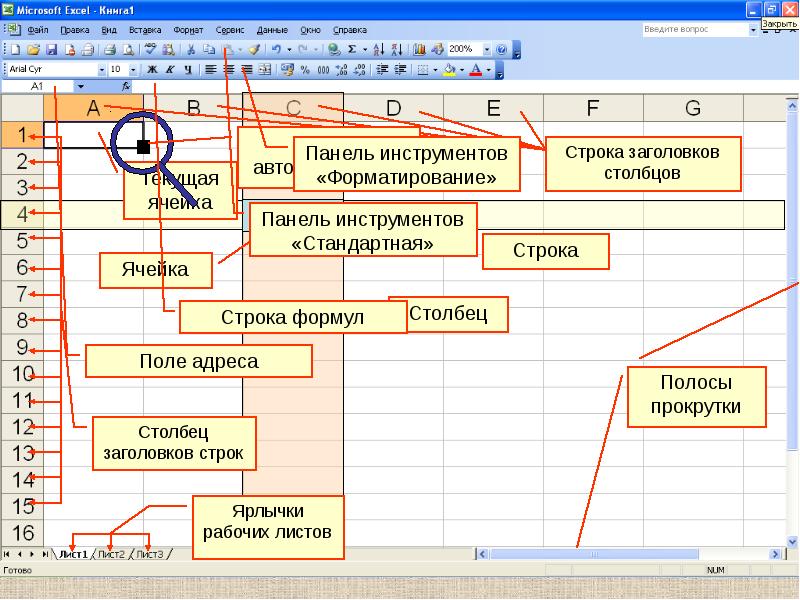800x600 pixels.
Task: Expand the 200% zoom dropdown
Action: (x=486, y=48)
